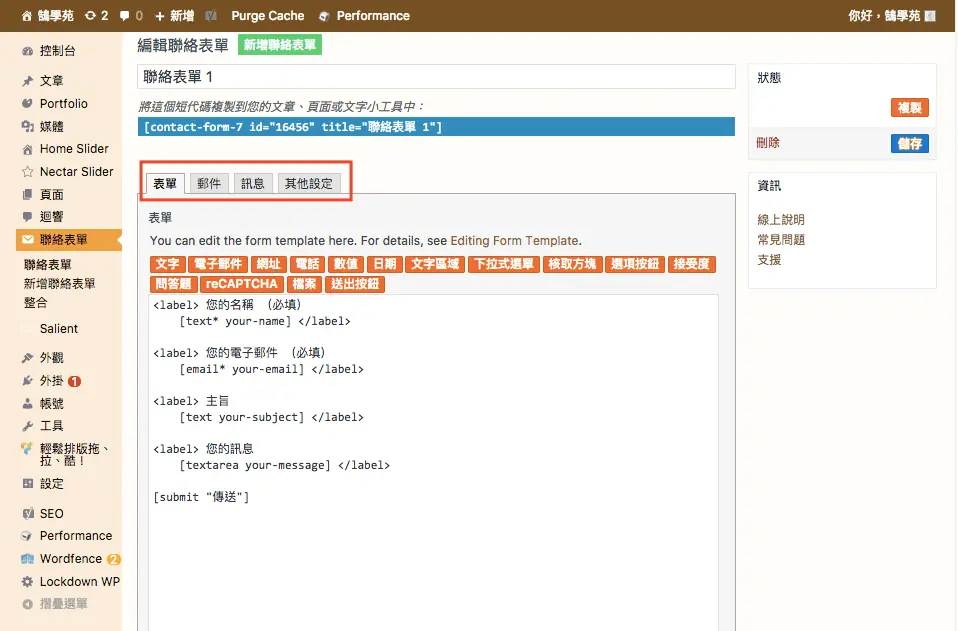Click the SEO icon in admin bar
This screenshot has width=958, height=631.
(211, 16)
